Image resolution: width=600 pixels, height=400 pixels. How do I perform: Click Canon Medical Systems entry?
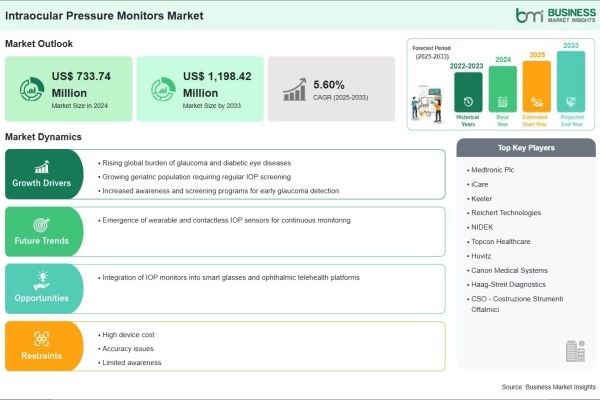[x=507, y=271]
